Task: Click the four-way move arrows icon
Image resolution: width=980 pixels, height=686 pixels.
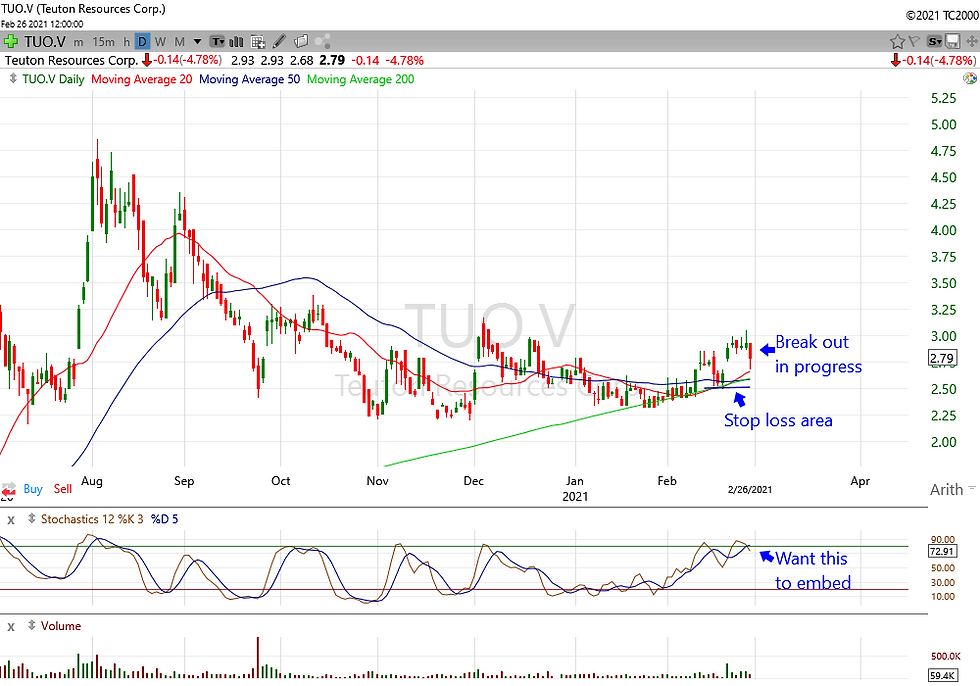Action: coord(972,42)
